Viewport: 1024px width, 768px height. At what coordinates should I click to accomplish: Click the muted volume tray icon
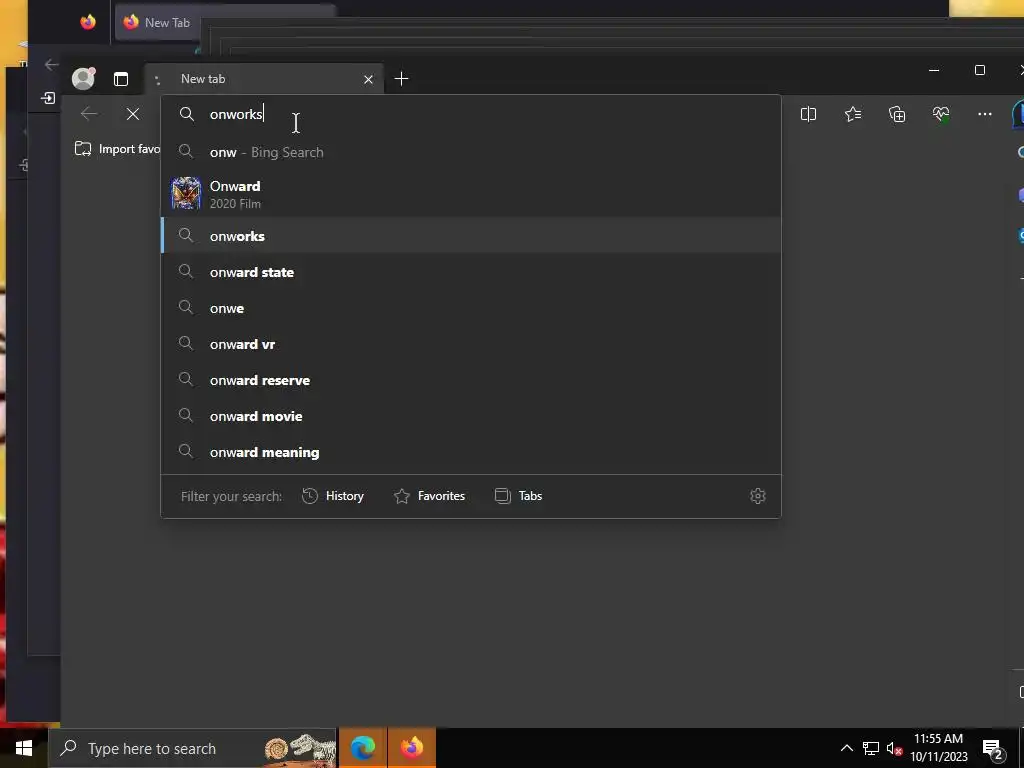tap(894, 749)
